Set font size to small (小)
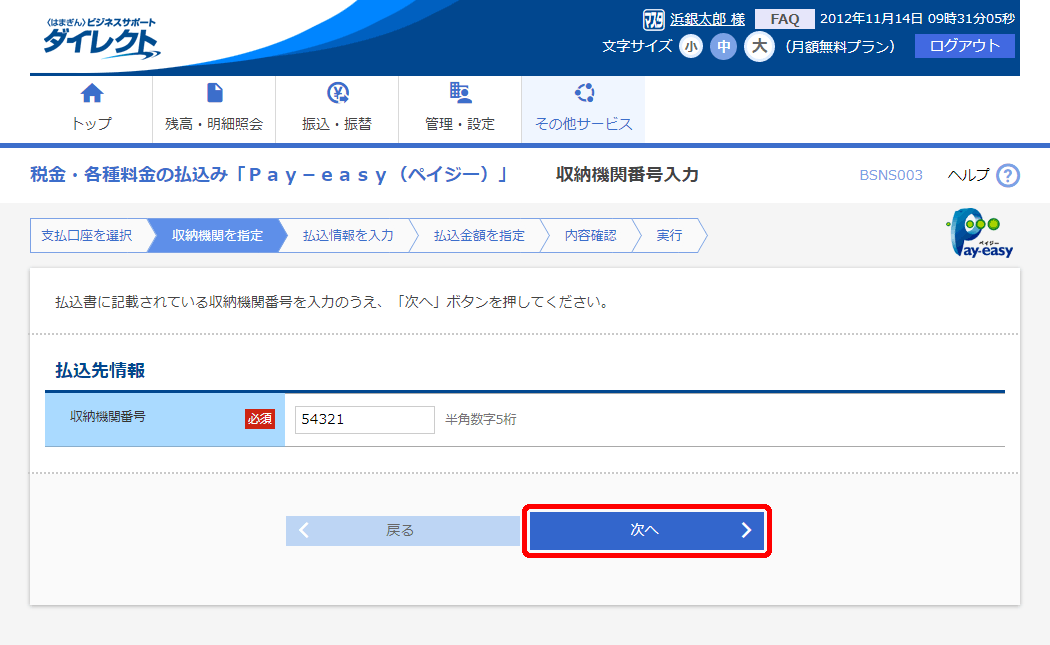 [691, 47]
